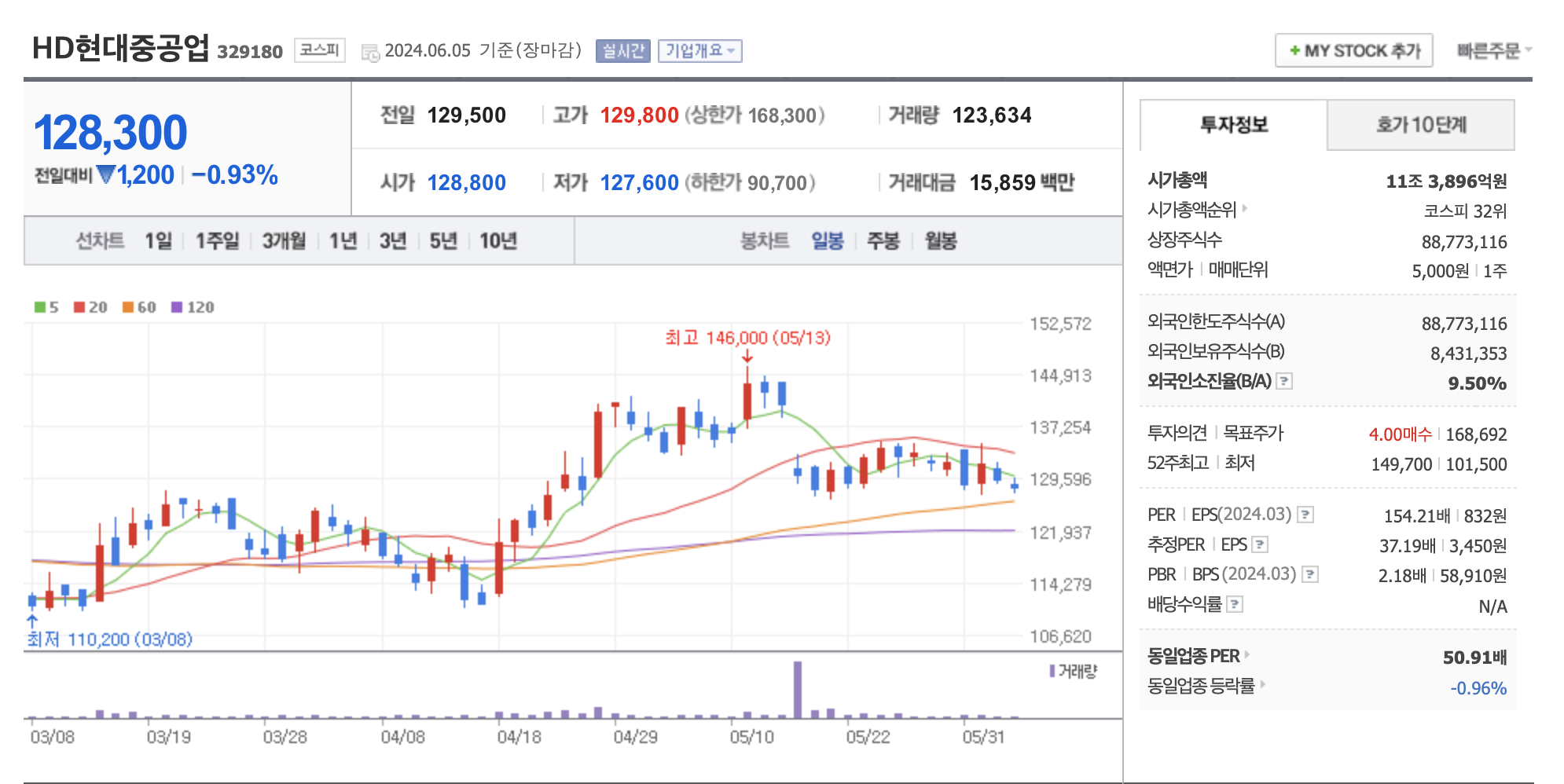Viewport: 1564px width, 784px height.
Task: Click the 동일업종 등락률 value -0.96%
Action: pyautogui.click(x=1478, y=688)
